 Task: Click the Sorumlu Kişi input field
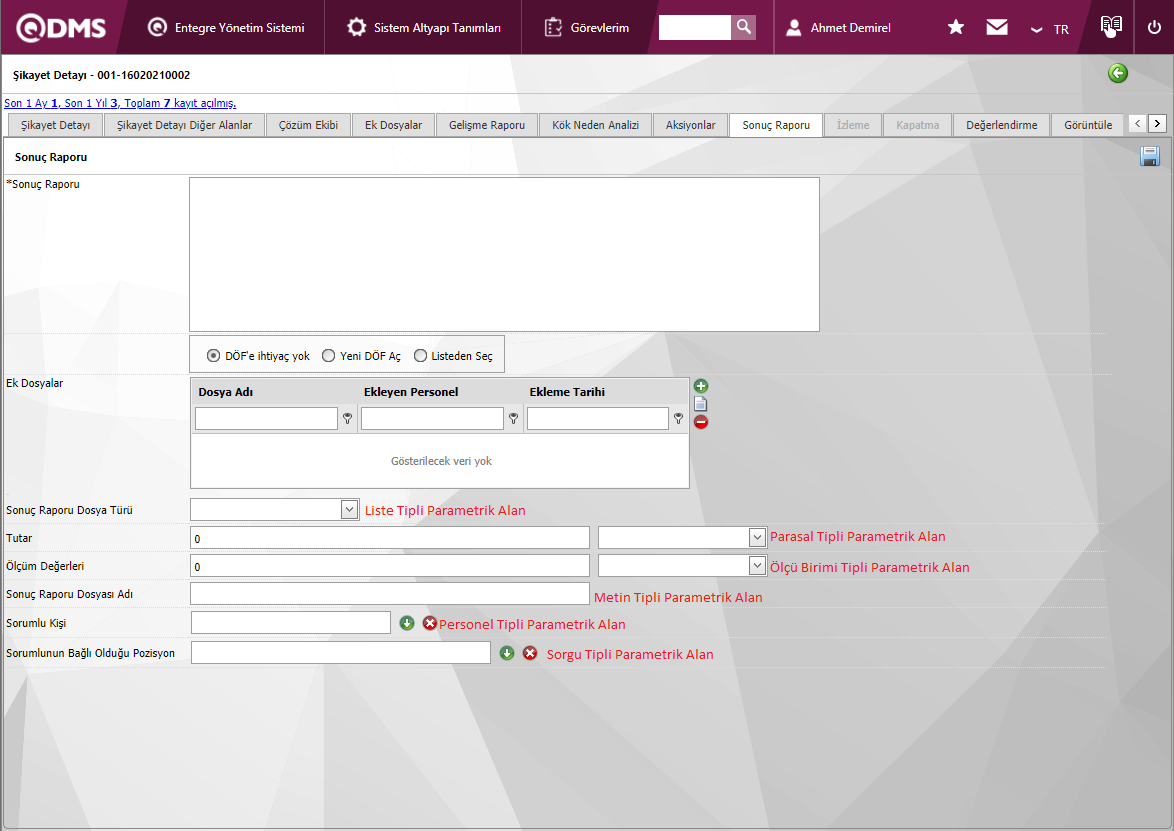(x=291, y=622)
